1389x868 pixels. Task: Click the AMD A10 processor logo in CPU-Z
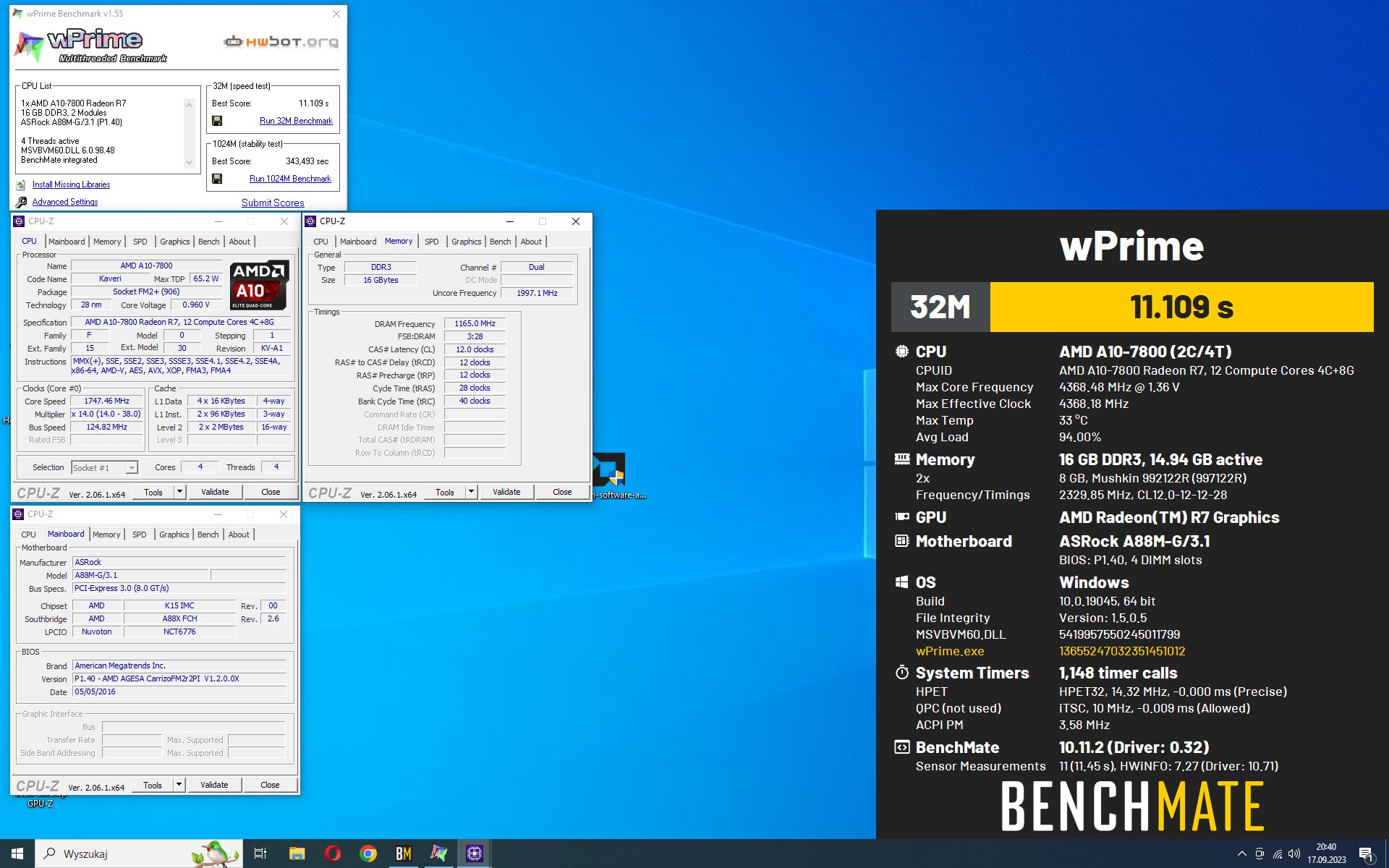(260, 285)
